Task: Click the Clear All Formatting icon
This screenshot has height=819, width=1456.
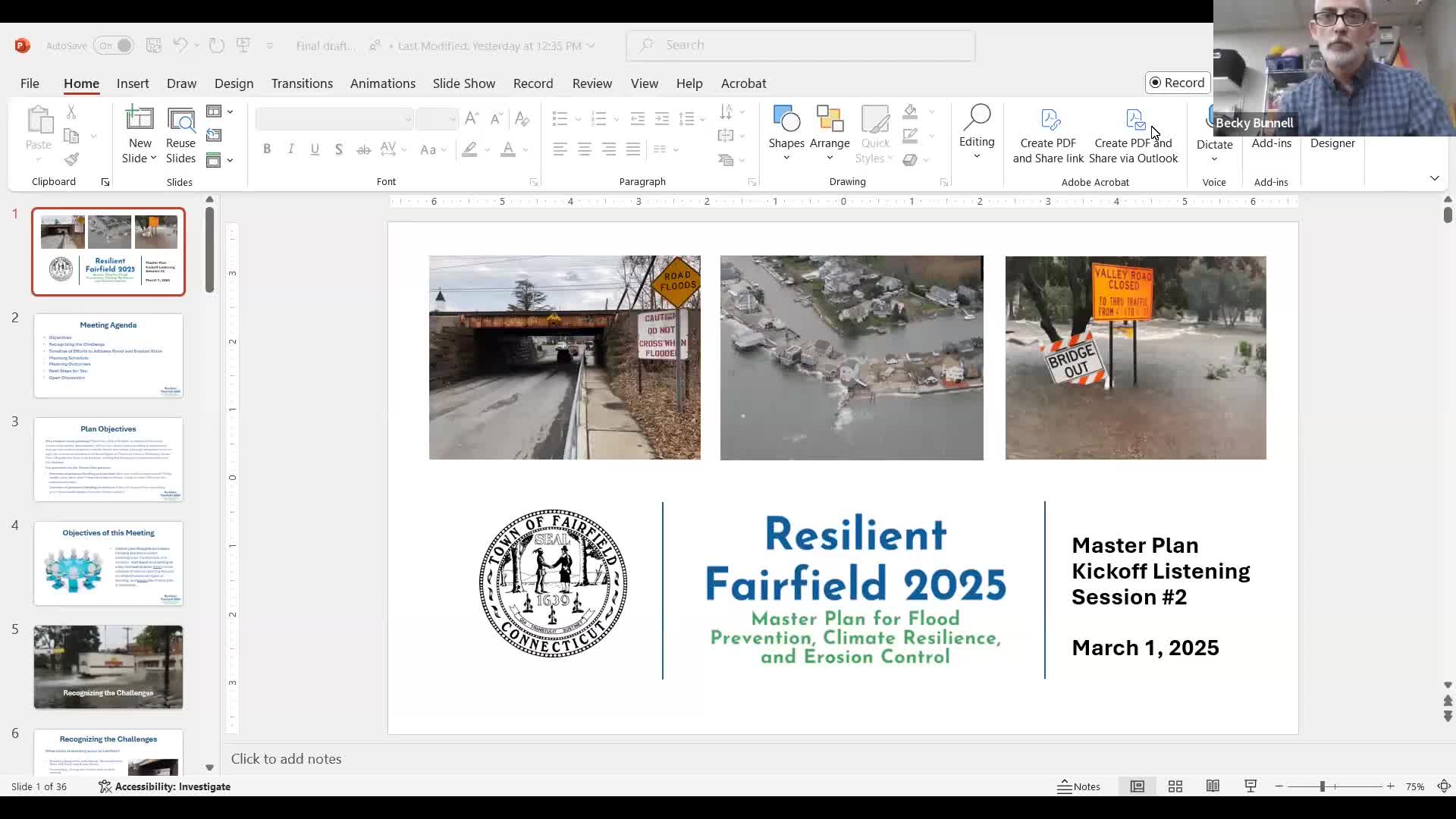Action: (522, 118)
